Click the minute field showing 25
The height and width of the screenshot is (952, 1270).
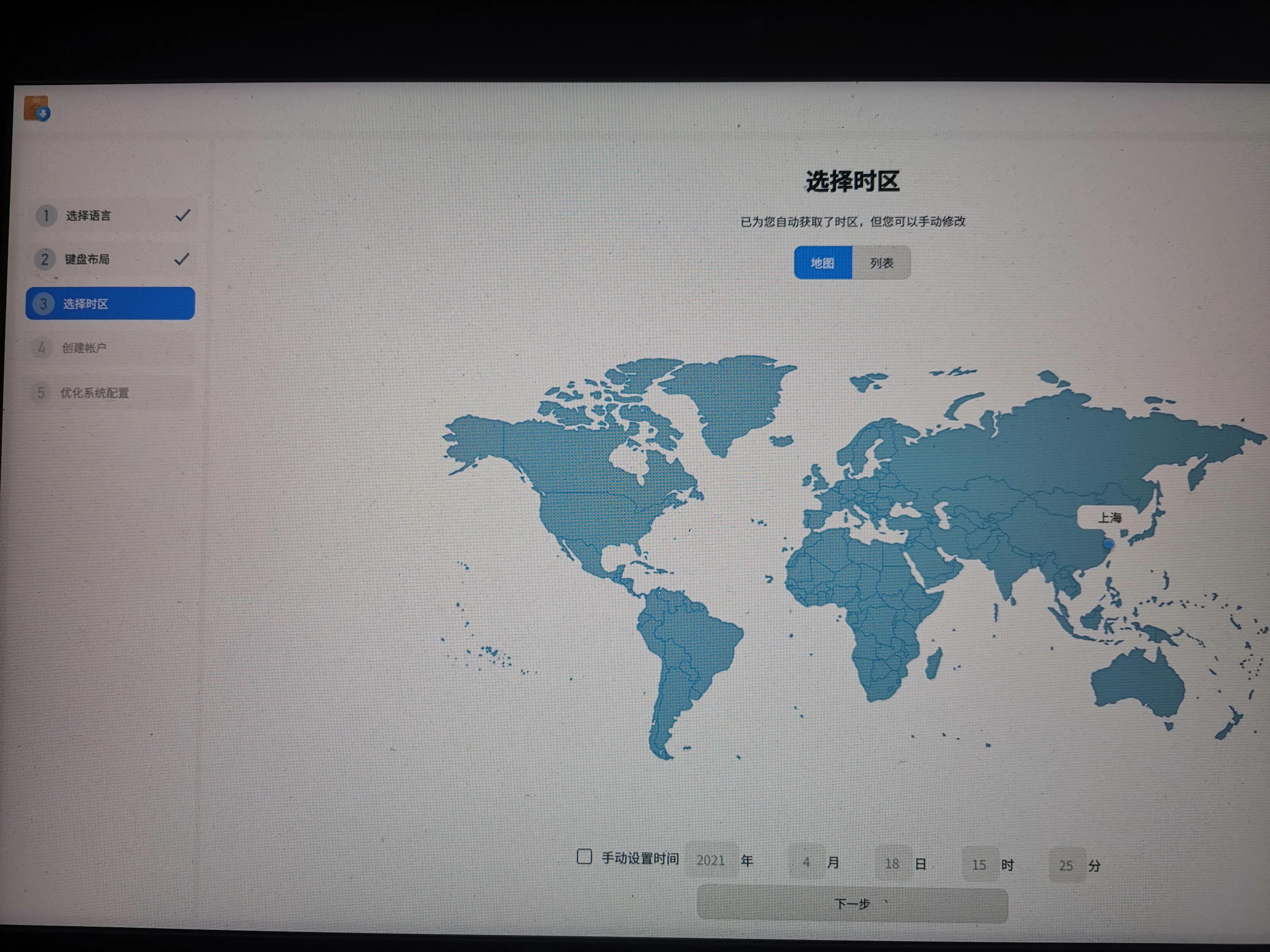pyautogui.click(x=1066, y=865)
